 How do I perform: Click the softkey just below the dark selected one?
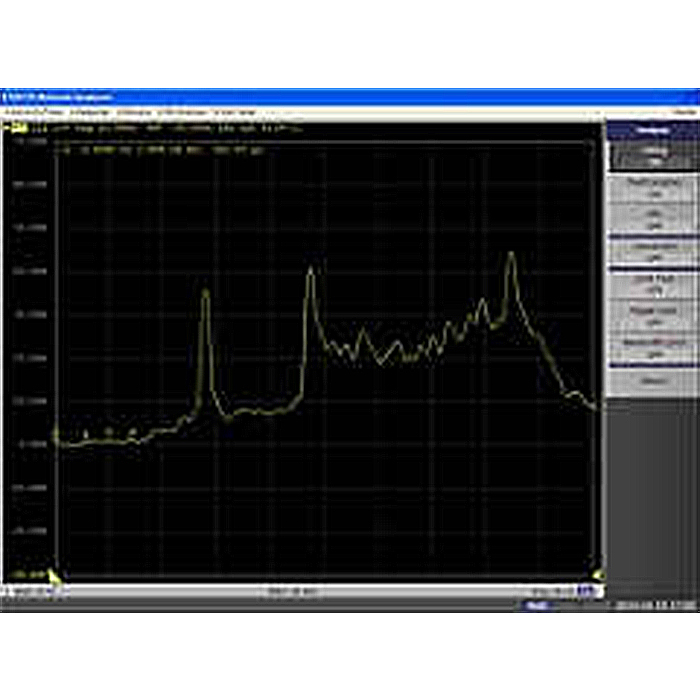(653, 188)
